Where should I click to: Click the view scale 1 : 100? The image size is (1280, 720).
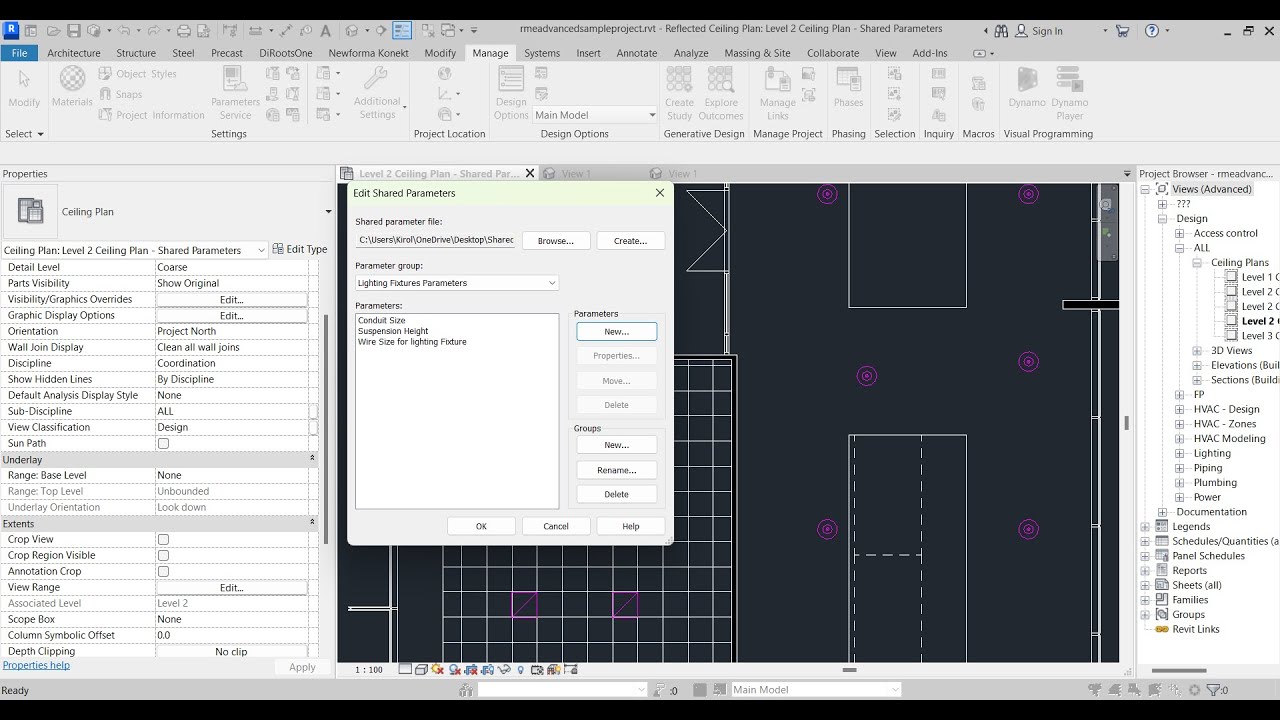[x=369, y=670]
